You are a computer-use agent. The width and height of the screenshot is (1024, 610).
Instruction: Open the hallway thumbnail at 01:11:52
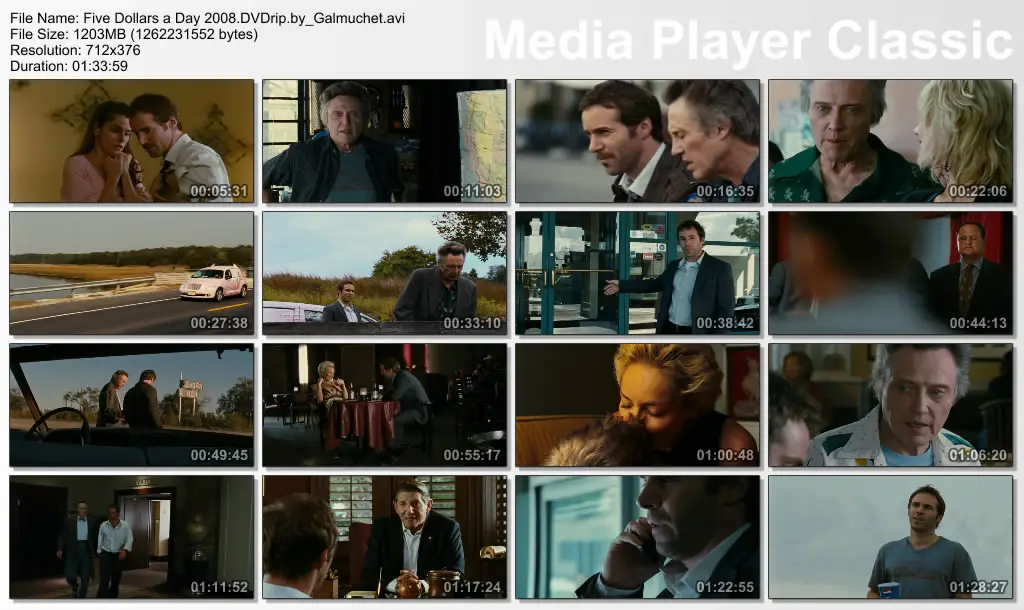(x=132, y=537)
